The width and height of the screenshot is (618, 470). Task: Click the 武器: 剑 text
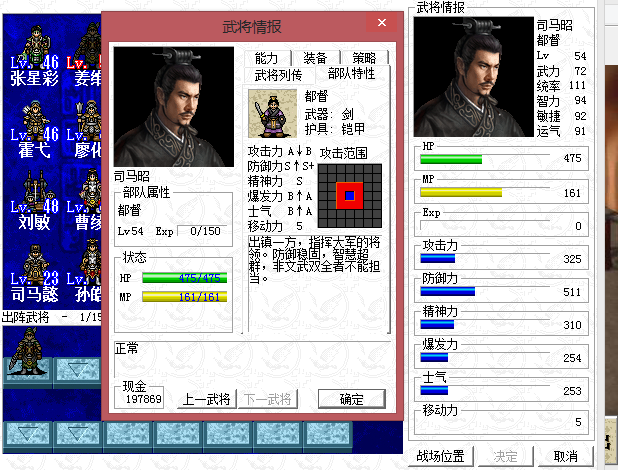tap(329, 114)
